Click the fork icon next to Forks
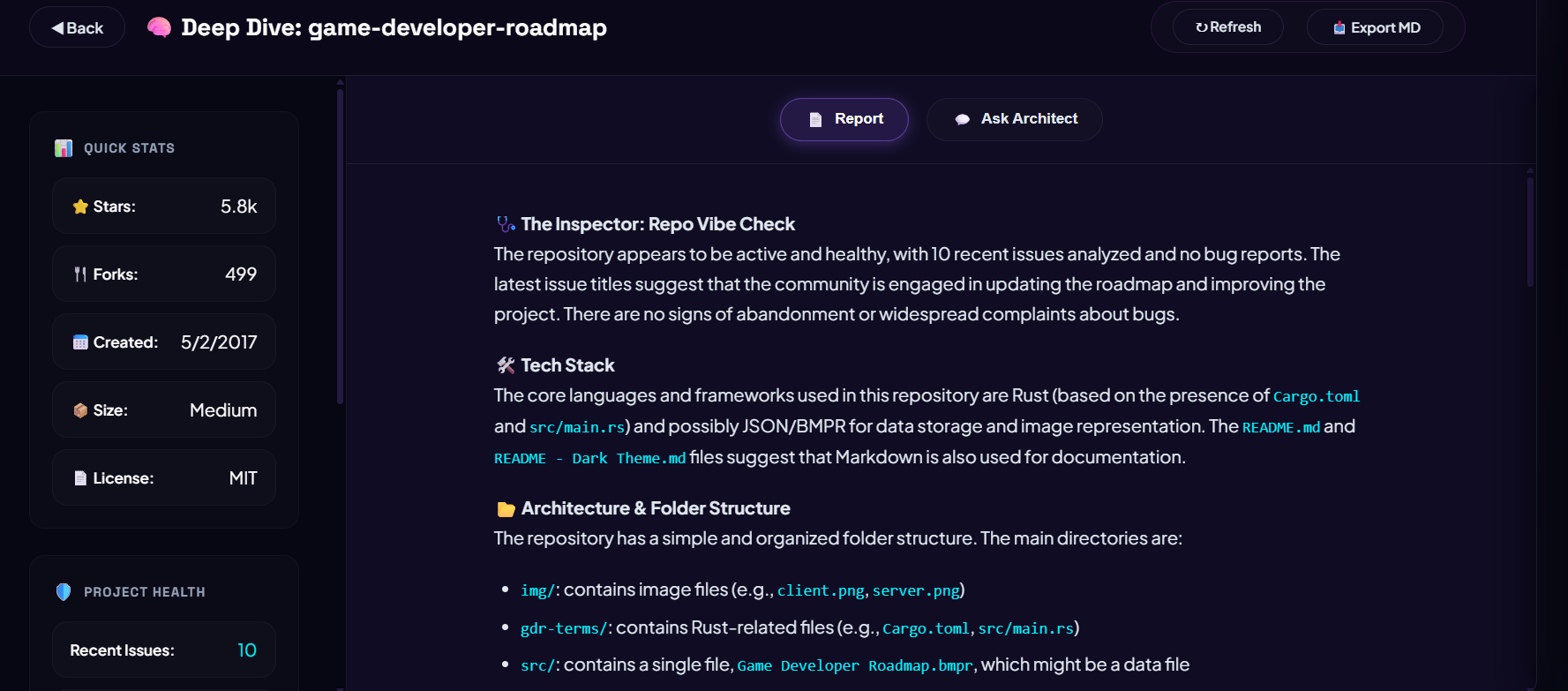Viewport: 1568px width, 691px height. click(80, 274)
